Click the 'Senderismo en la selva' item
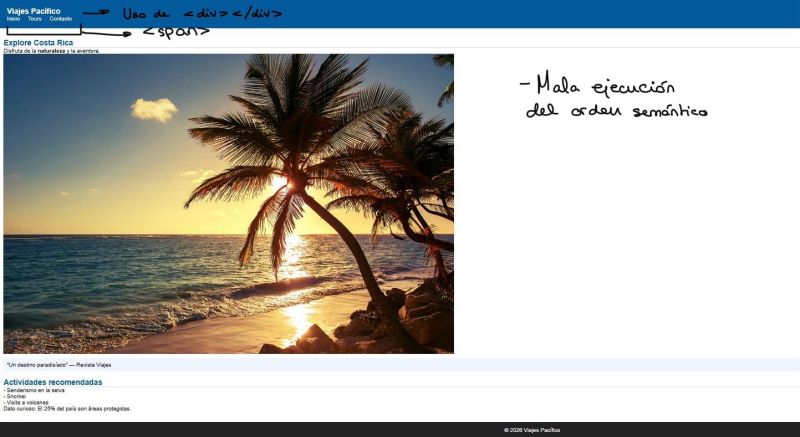The height and width of the screenshot is (437, 800). click(34, 391)
